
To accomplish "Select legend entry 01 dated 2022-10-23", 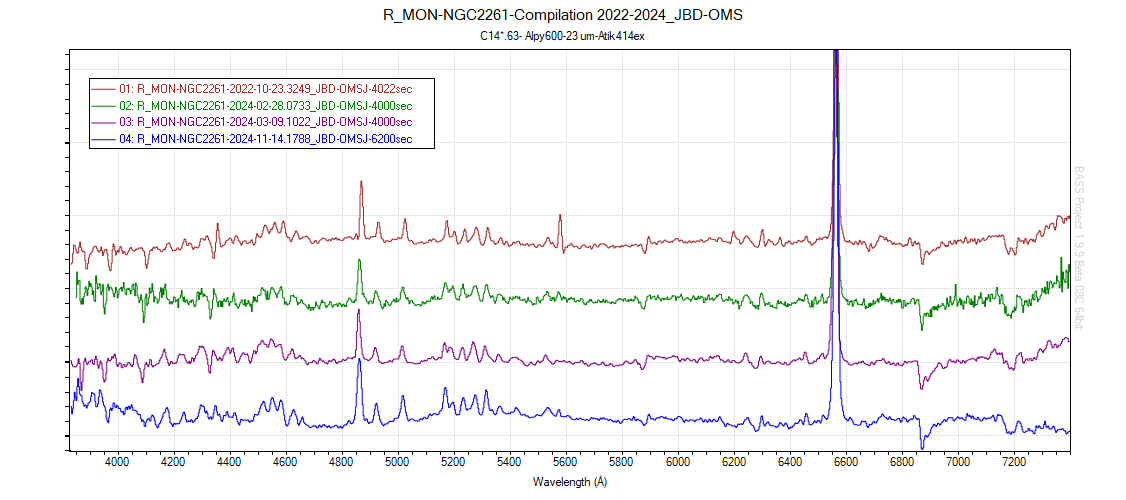I will tap(274, 89).
